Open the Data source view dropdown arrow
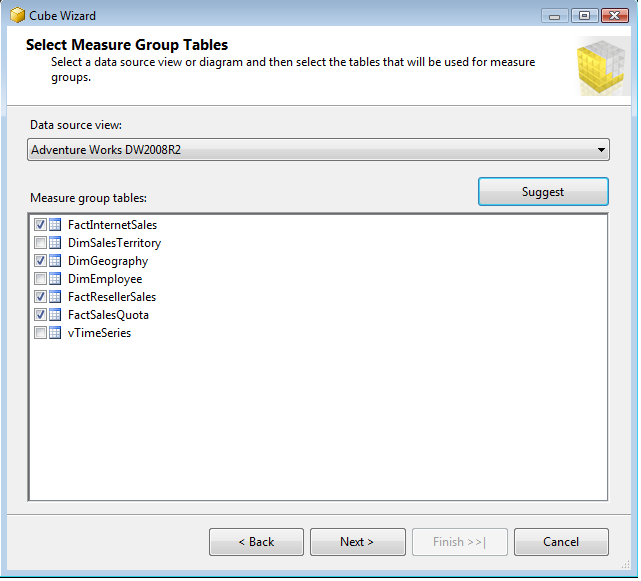The image size is (641, 581). tap(601, 150)
